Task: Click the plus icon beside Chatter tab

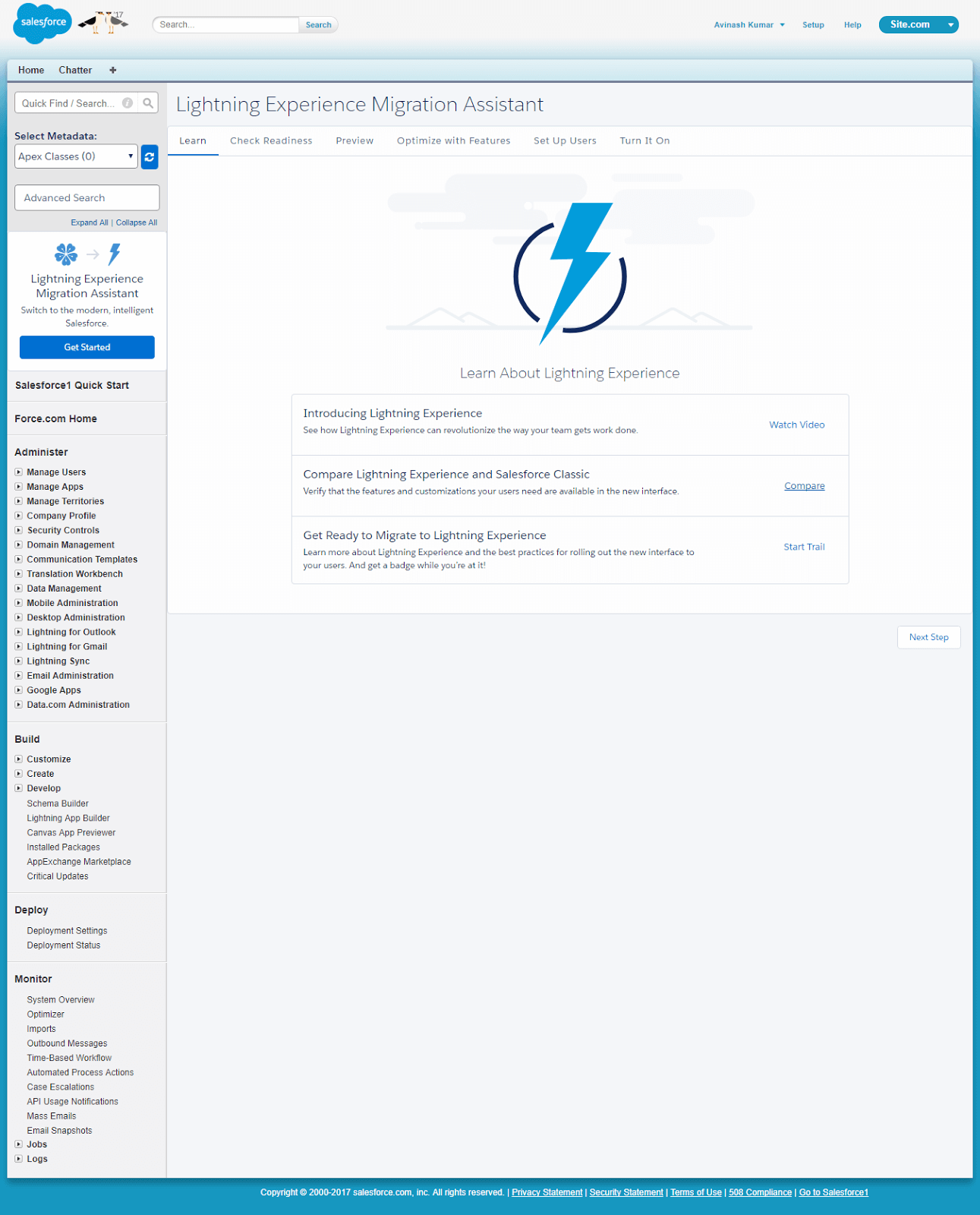Action: (x=113, y=70)
